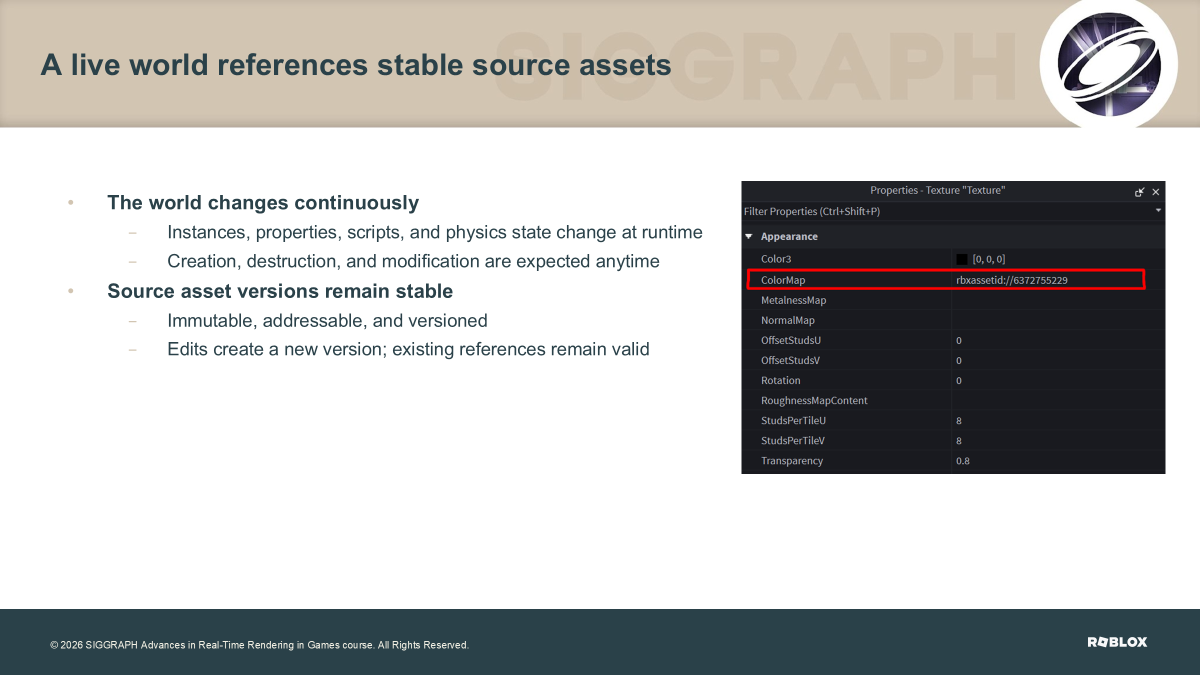
Task: Click the Transparency value 0.8
Action: coord(963,461)
